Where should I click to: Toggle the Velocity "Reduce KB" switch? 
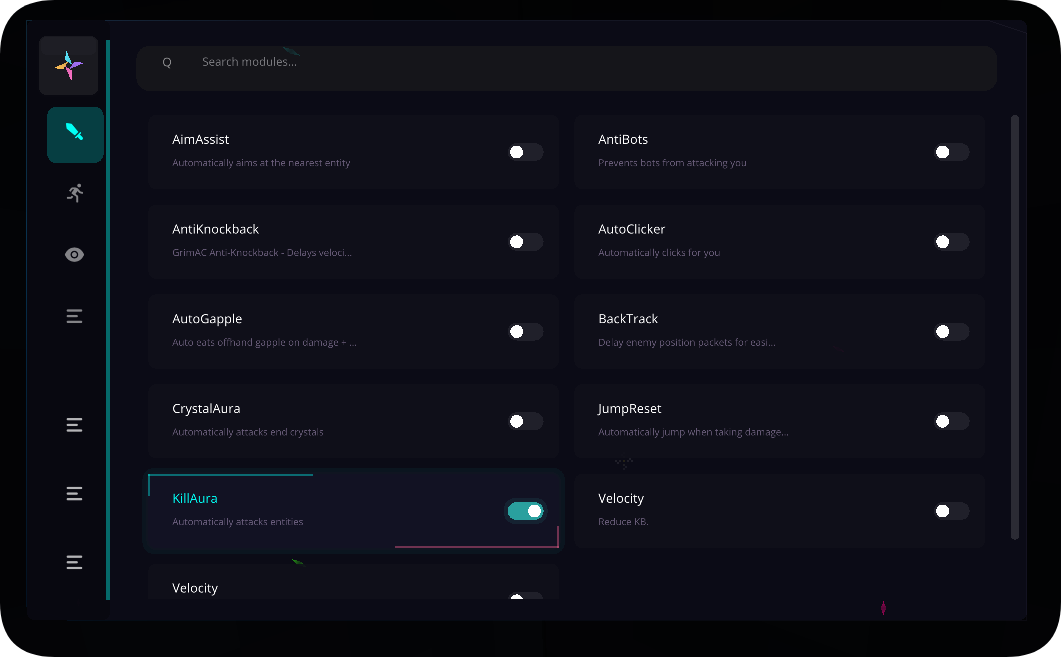[x=952, y=511]
